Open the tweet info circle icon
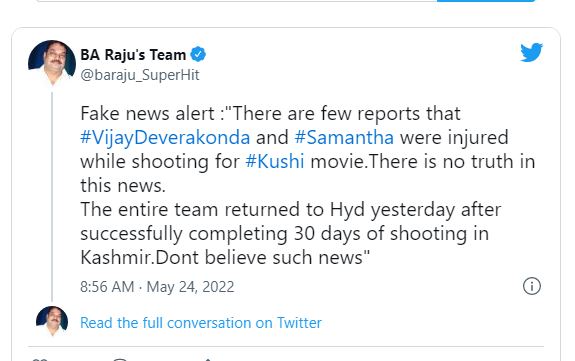575x361 pixels. (532, 286)
